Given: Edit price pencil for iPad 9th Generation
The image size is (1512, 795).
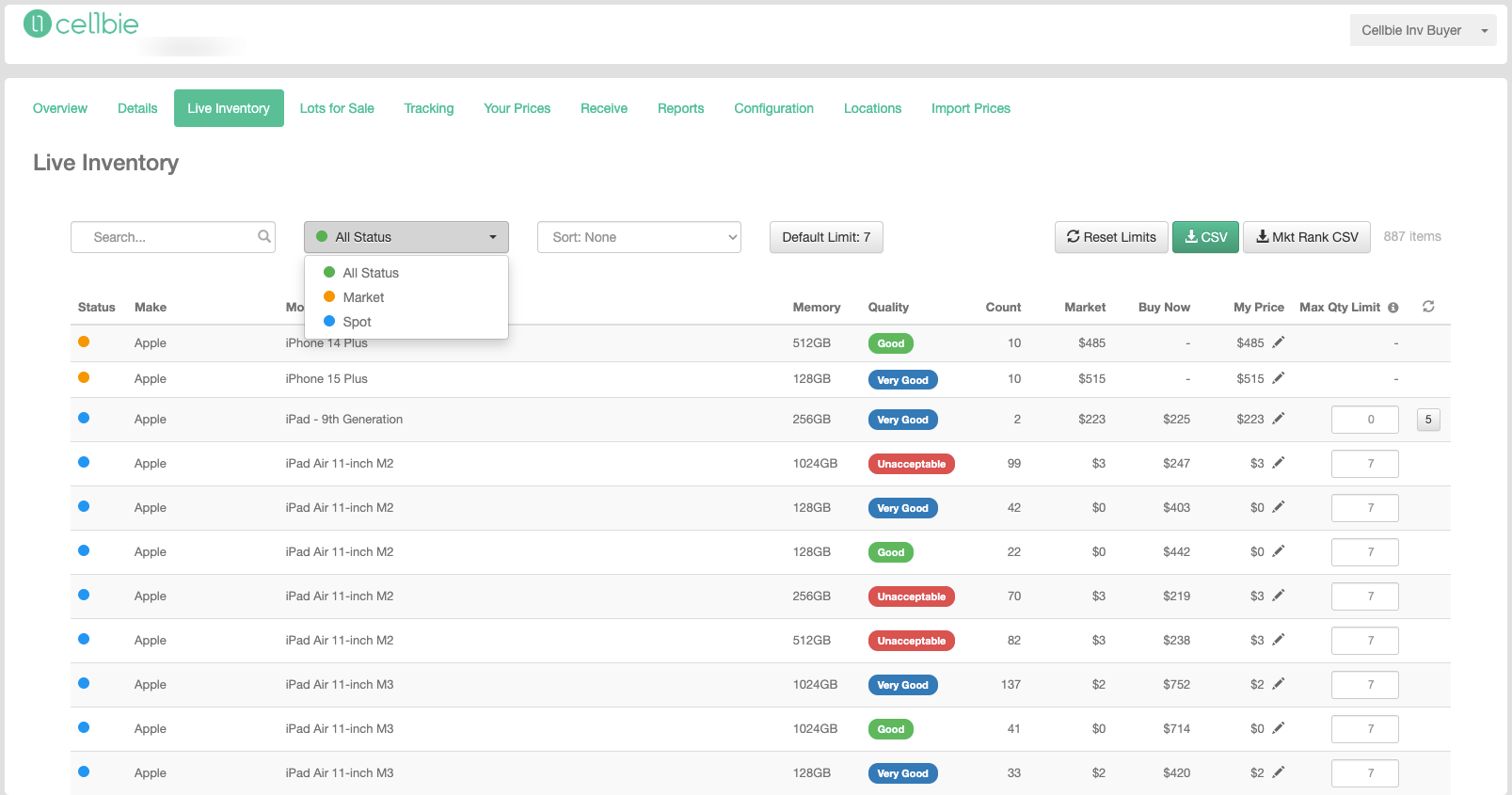Looking at the screenshot, I should point(1278,419).
